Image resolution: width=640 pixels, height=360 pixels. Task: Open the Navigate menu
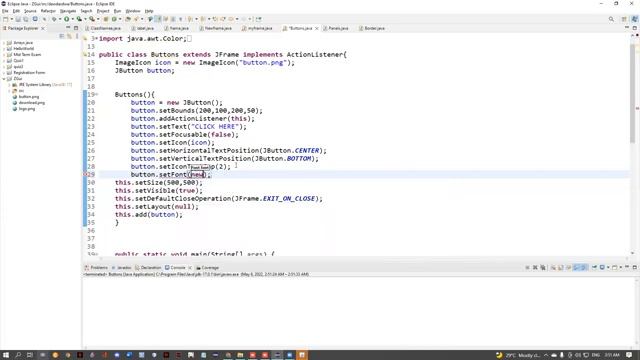[x=68, y=11]
